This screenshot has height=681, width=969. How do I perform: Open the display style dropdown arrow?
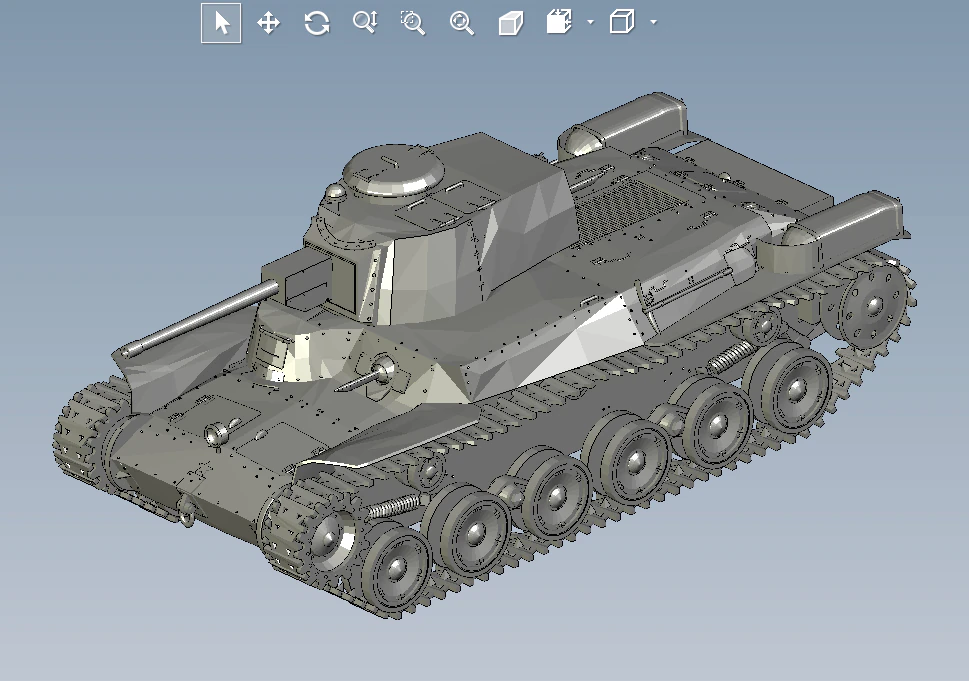(x=652, y=26)
